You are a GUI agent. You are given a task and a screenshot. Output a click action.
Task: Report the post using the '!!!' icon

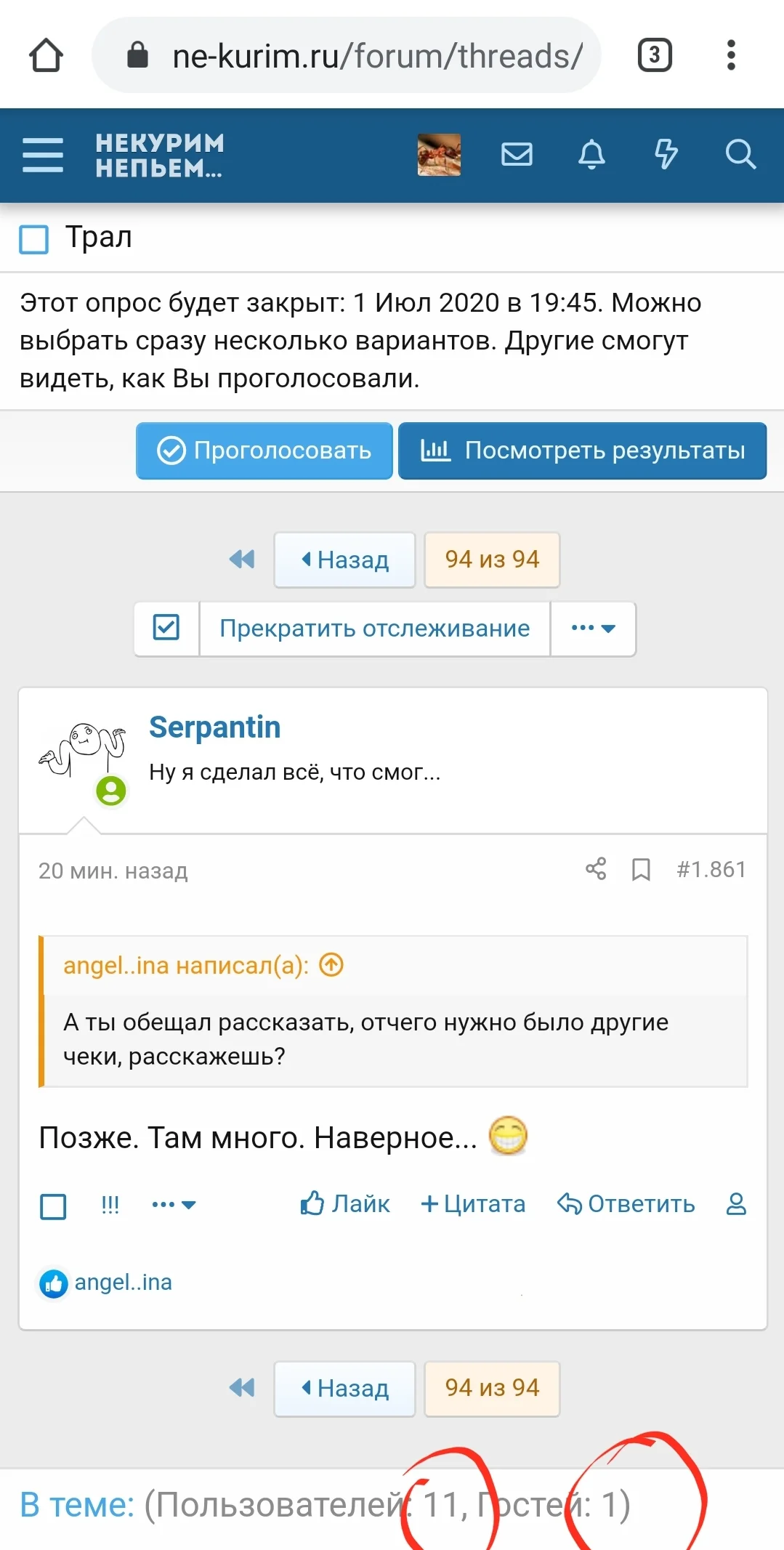(109, 1204)
